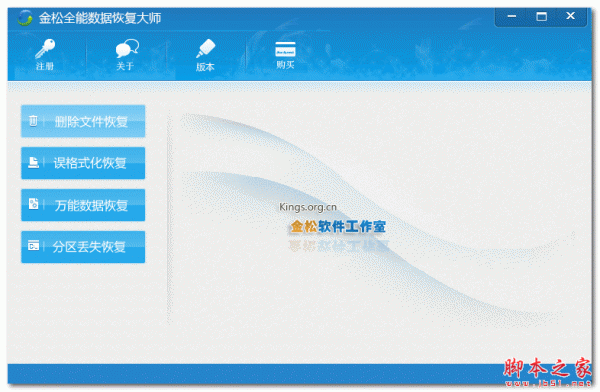Start 删除文件恢复 deleted file recovery
This screenshot has height=392, width=600.
pyautogui.click(x=83, y=121)
